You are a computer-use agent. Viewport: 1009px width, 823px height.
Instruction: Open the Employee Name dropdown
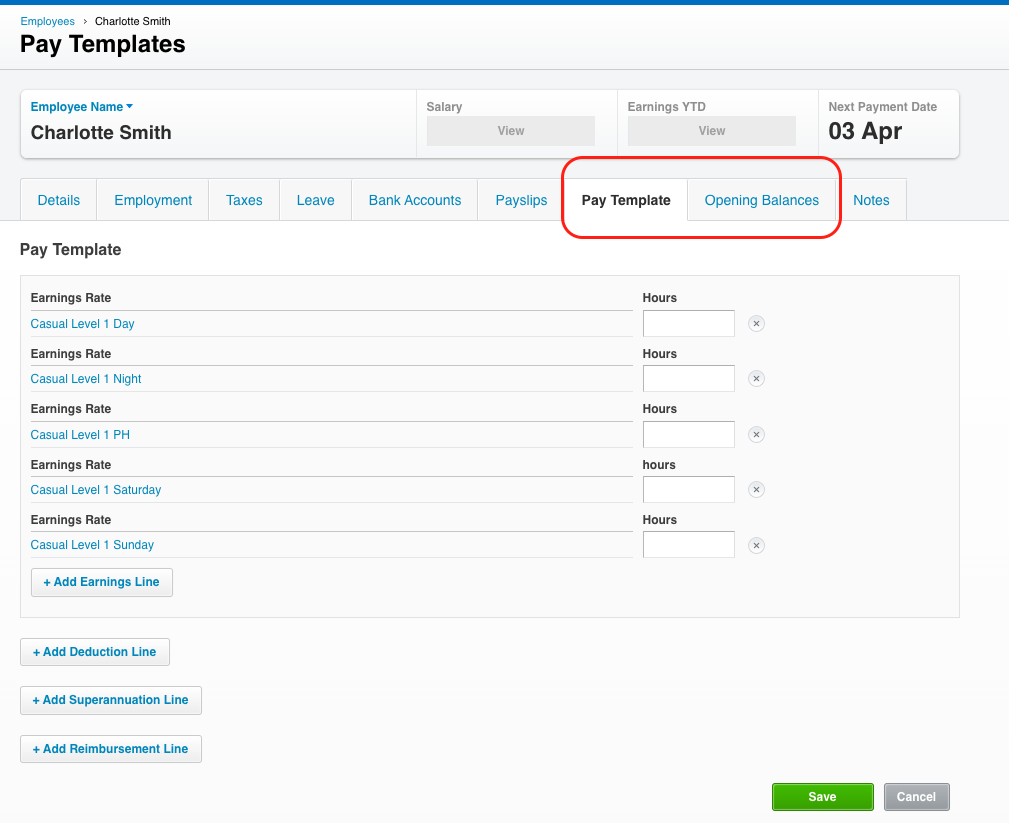pyautogui.click(x=82, y=107)
